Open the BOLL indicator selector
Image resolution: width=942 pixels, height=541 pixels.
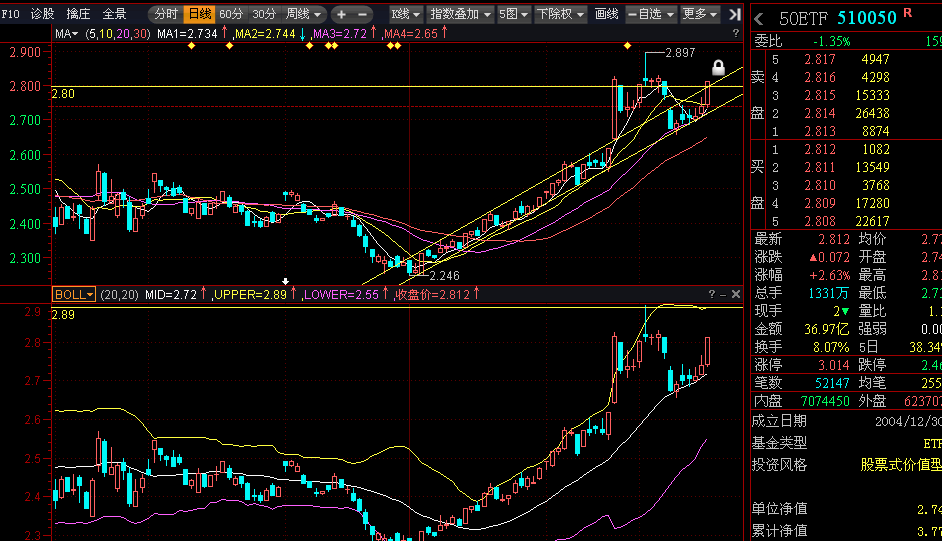tap(74, 294)
